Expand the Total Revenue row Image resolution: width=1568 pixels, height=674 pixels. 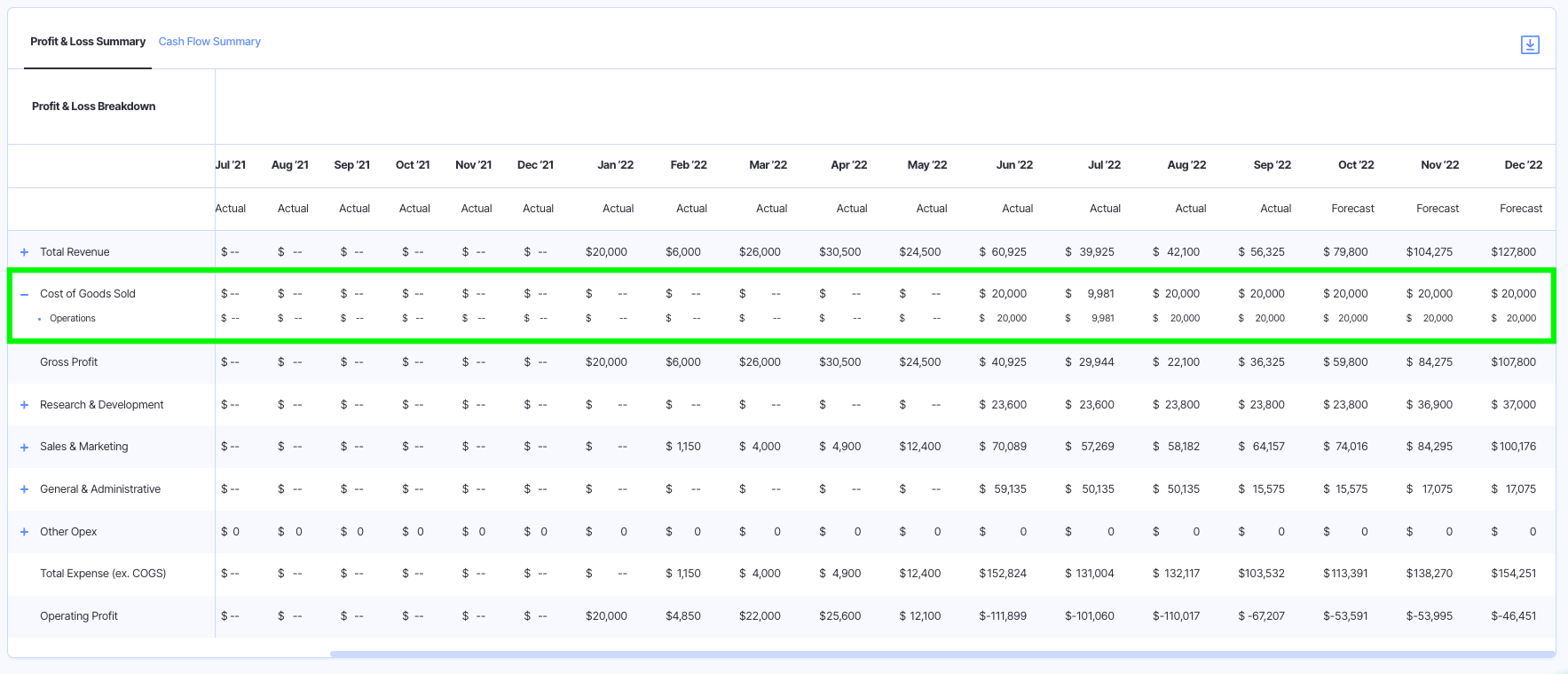pos(25,252)
